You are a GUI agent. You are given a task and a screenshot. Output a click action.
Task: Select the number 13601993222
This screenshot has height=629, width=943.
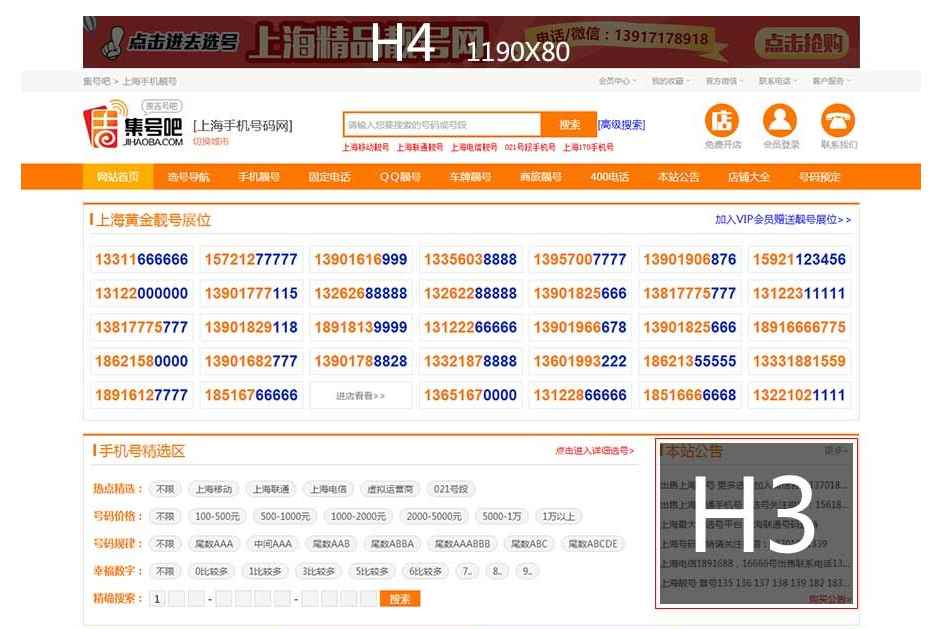tap(580, 361)
